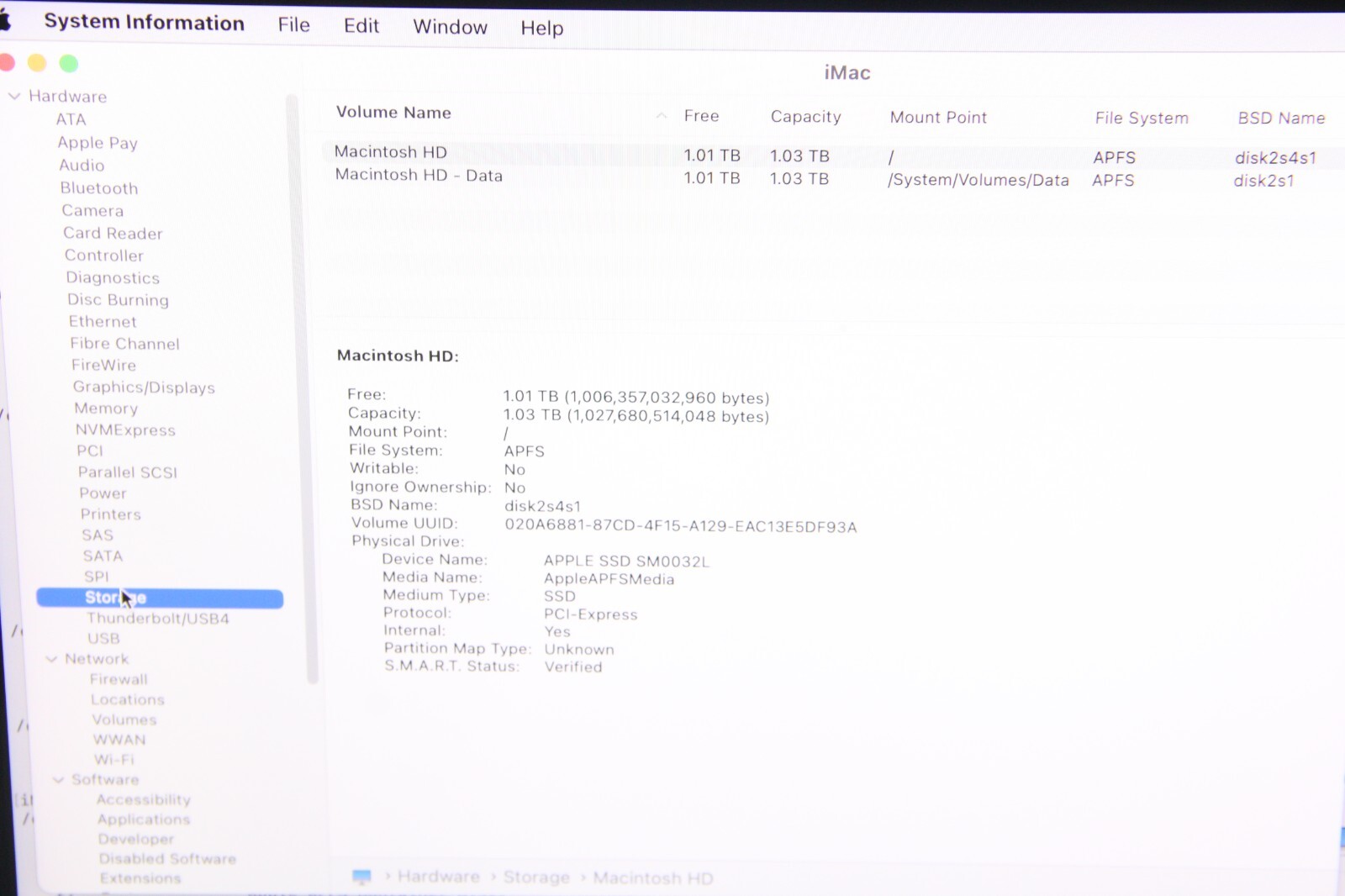Select the Macintosh HD - Data row
Screen dimensions: 1345x896
coord(832,178)
